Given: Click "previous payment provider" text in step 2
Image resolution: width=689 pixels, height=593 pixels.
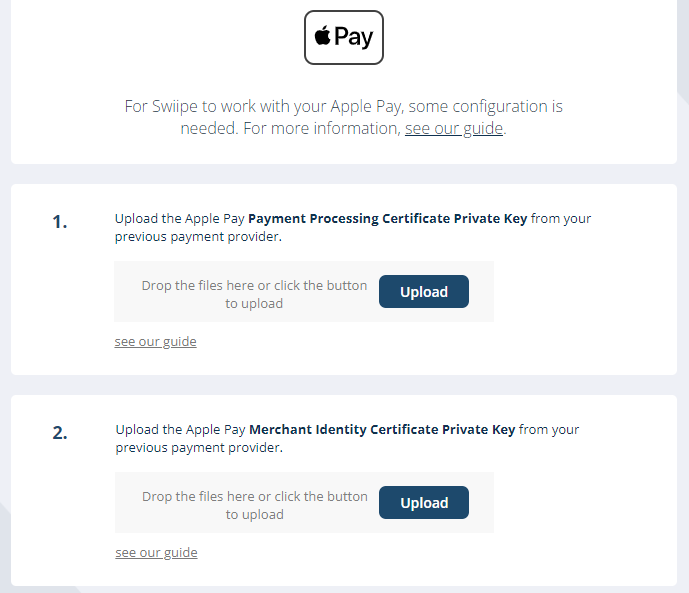Looking at the screenshot, I should click(x=198, y=448).
